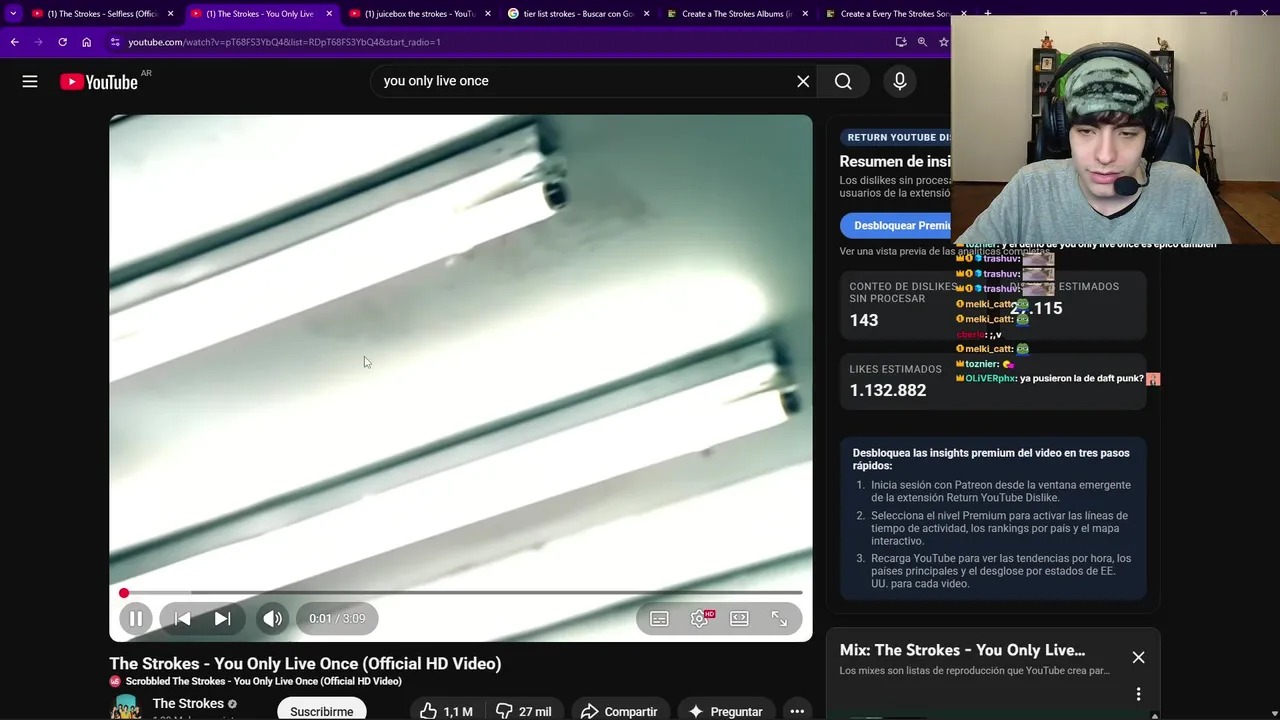Click the Last.fm scrobbler icon under the title
The image size is (1280, 720).
(115, 682)
